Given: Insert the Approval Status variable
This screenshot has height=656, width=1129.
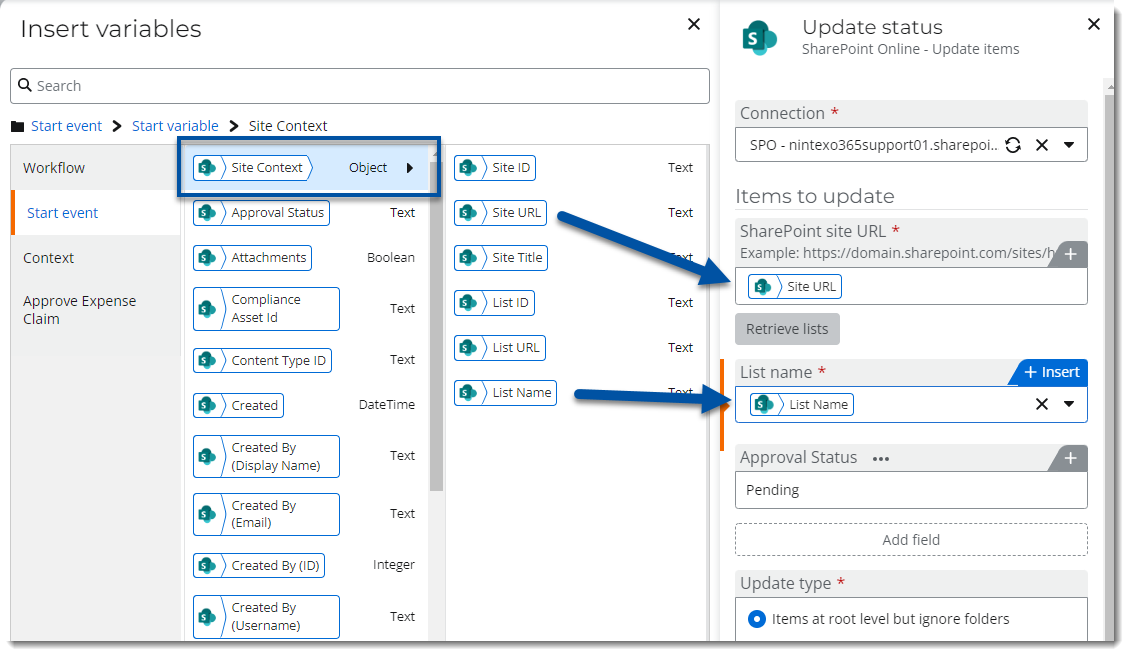Looking at the screenshot, I should coord(261,213).
